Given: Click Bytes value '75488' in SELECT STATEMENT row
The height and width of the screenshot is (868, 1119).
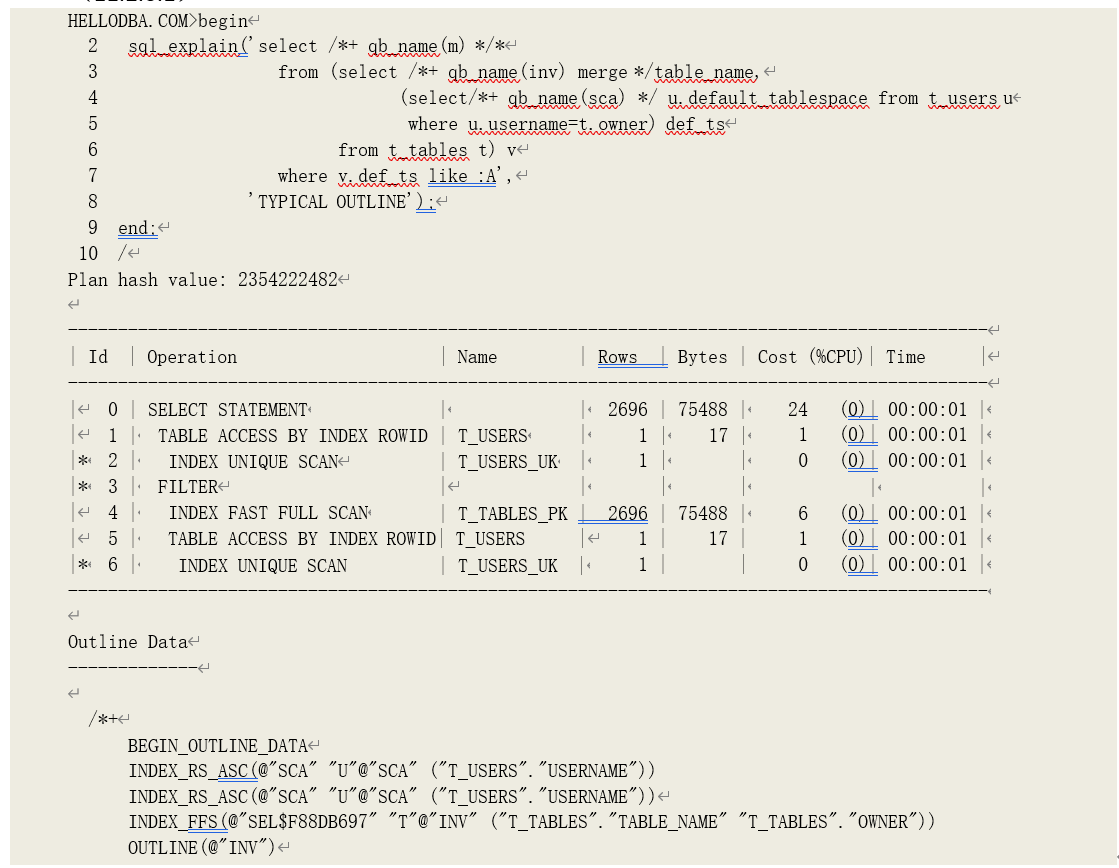Looking at the screenshot, I should 703,410.
